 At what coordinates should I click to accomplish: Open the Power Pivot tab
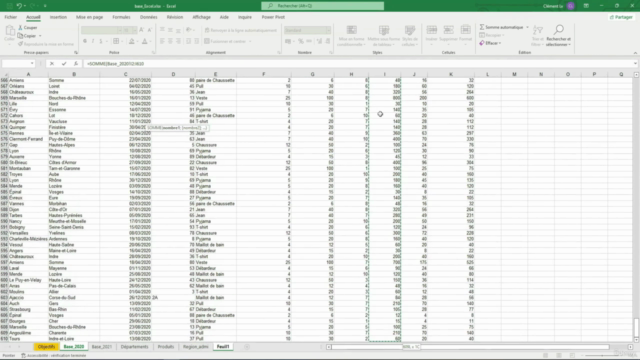point(273,17)
